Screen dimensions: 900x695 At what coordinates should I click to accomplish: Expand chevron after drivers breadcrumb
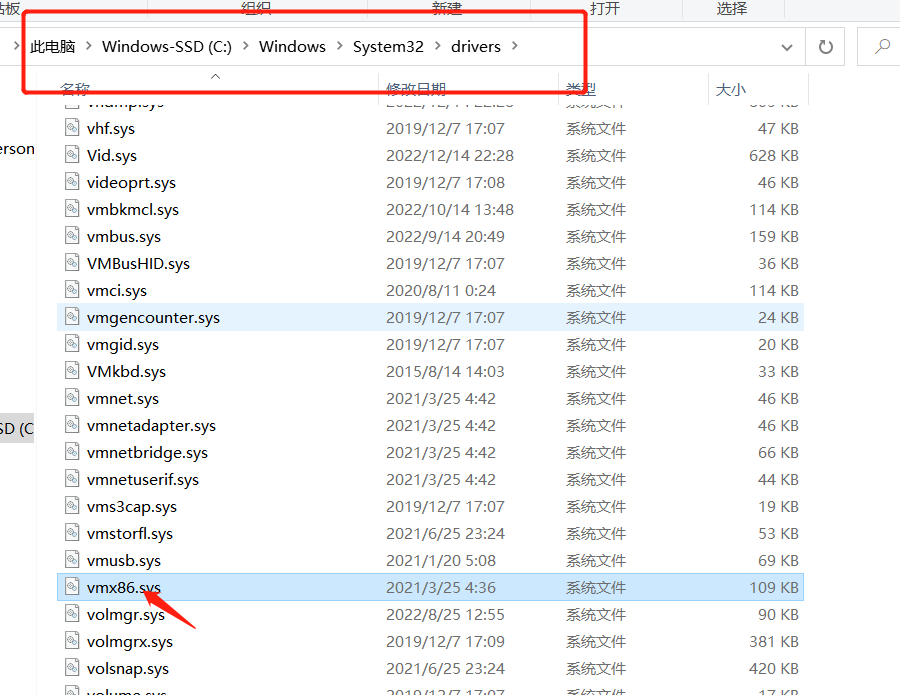point(514,45)
